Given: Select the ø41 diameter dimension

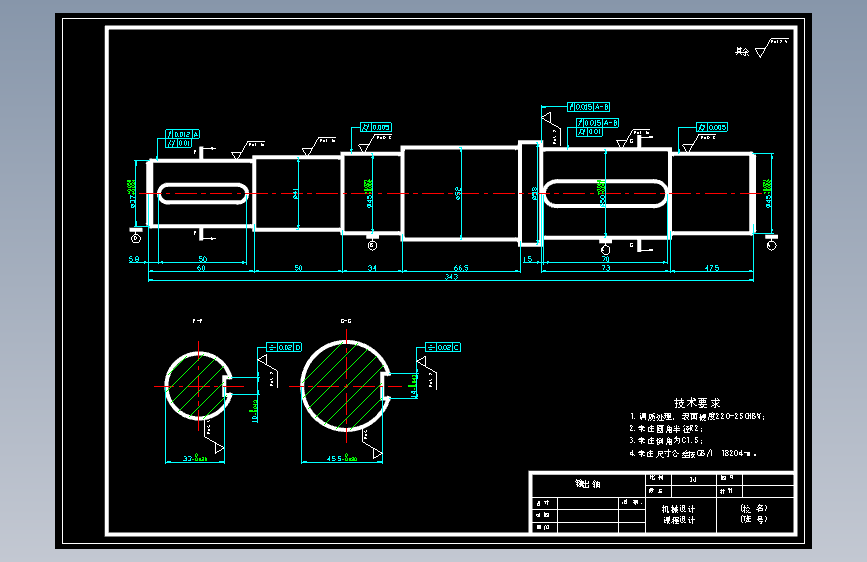Looking at the screenshot, I should 296,194.
